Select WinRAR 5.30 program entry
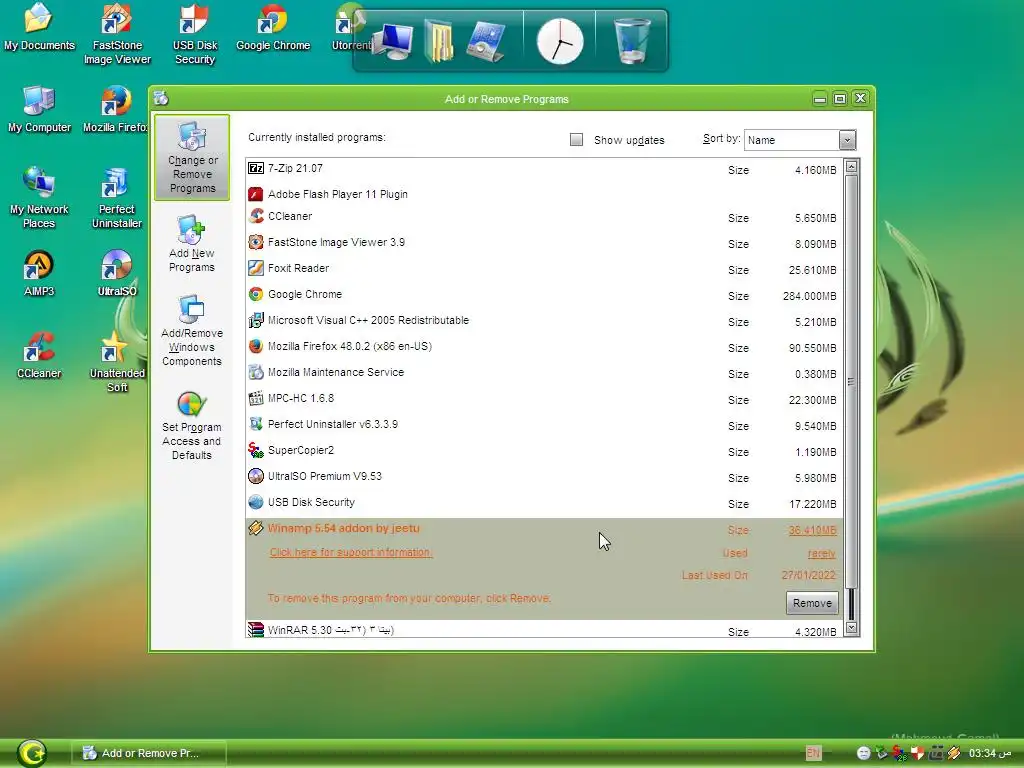The width and height of the screenshot is (1024, 768). pos(544,630)
